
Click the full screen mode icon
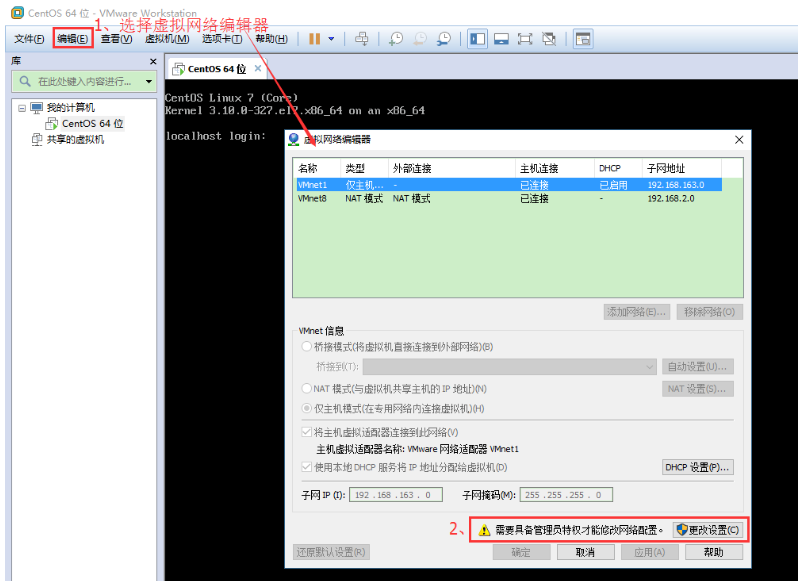click(525, 39)
